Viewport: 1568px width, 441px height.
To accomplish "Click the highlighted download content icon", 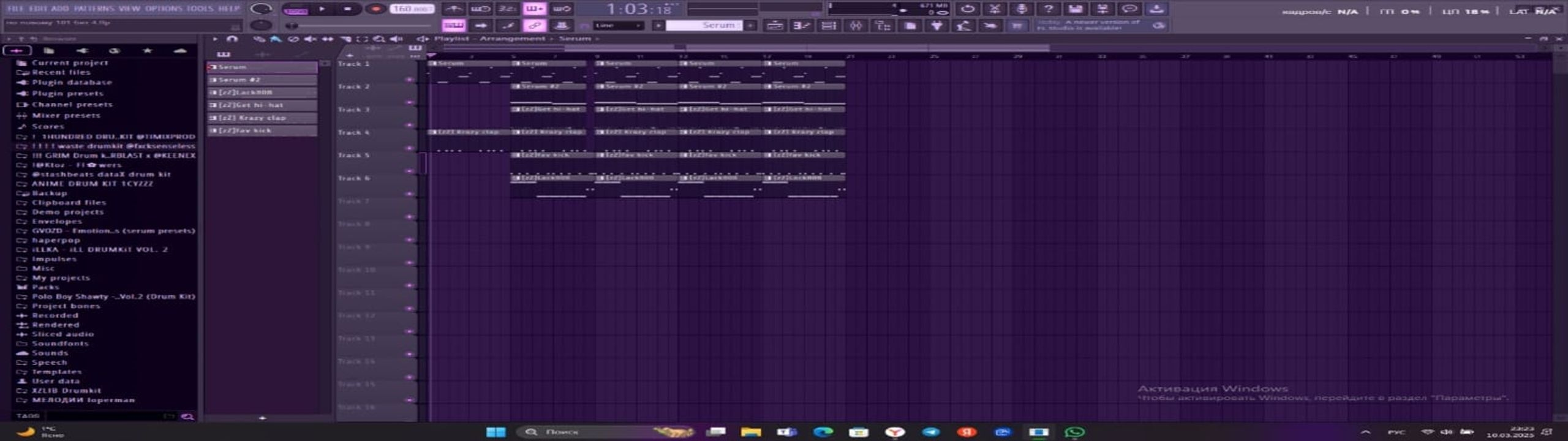I will pyautogui.click(x=1156, y=9).
